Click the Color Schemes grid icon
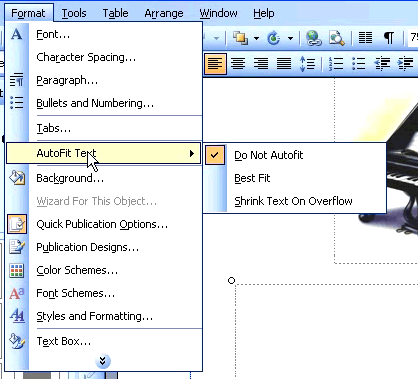418x379 pixels. (17, 270)
